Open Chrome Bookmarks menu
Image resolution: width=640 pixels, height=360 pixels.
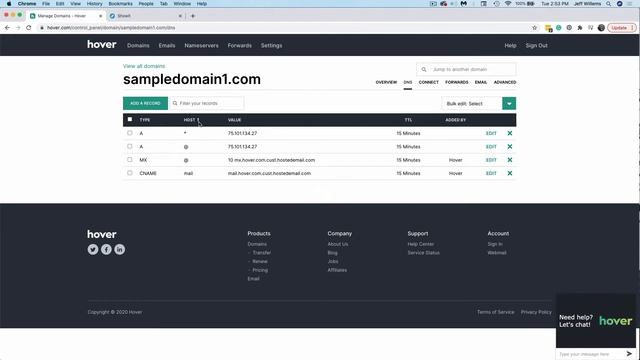120,4
